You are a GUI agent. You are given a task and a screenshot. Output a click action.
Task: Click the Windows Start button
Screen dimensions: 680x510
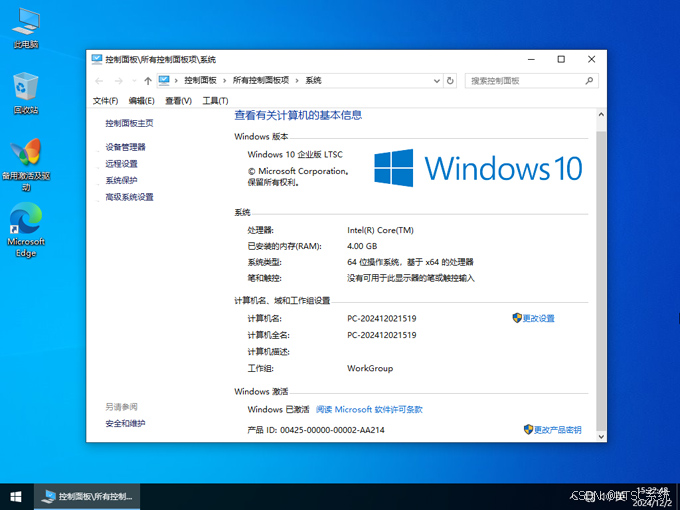(16, 497)
